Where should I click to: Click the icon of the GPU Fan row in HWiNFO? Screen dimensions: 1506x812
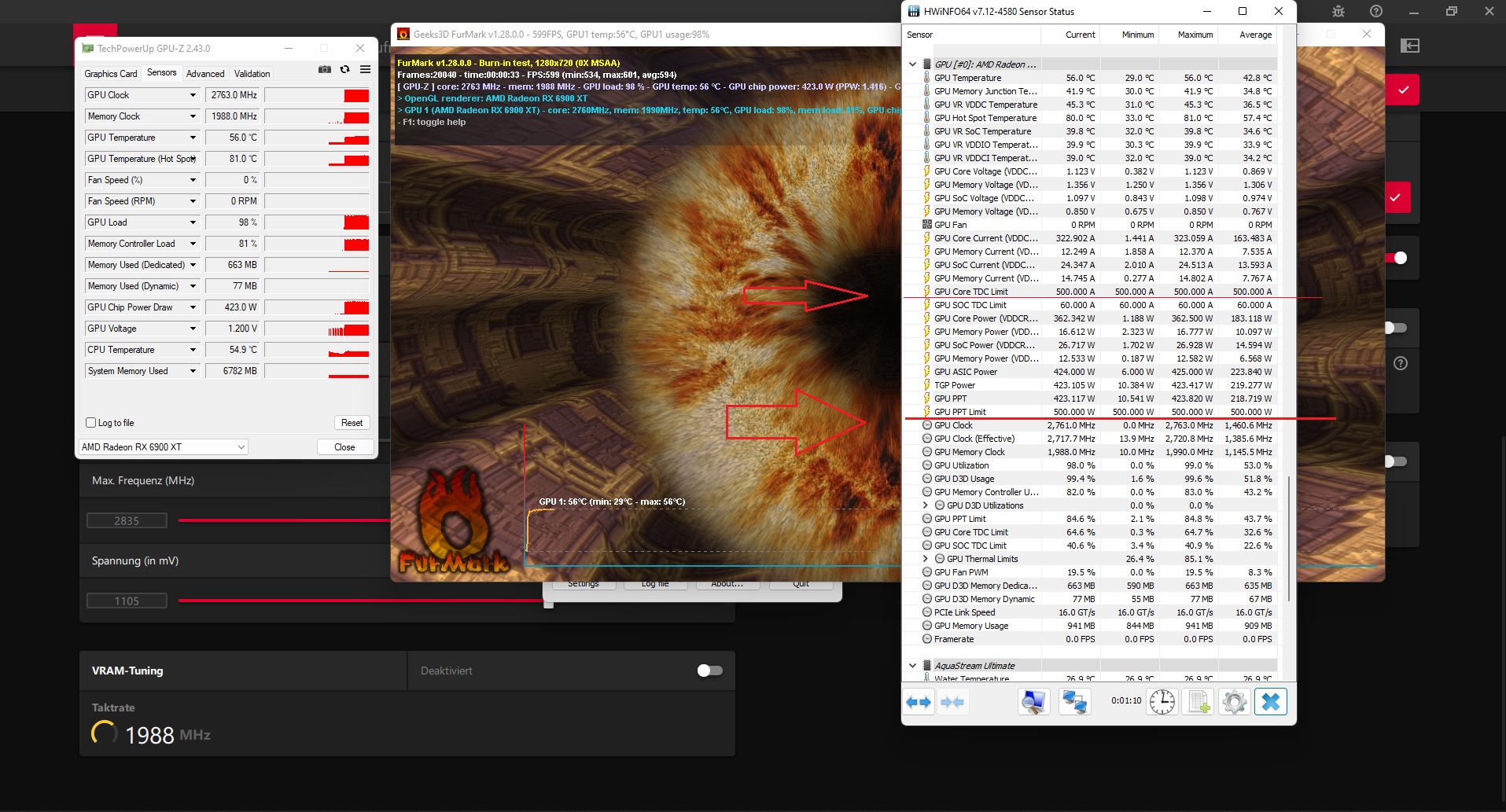point(926,225)
